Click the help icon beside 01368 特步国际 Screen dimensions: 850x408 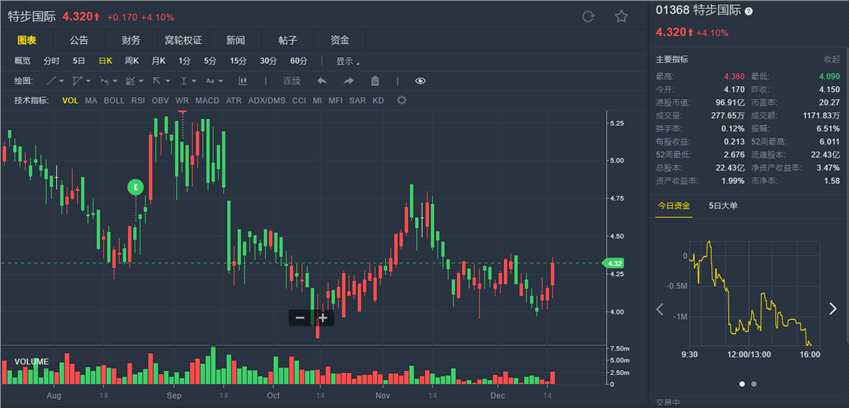coord(749,11)
